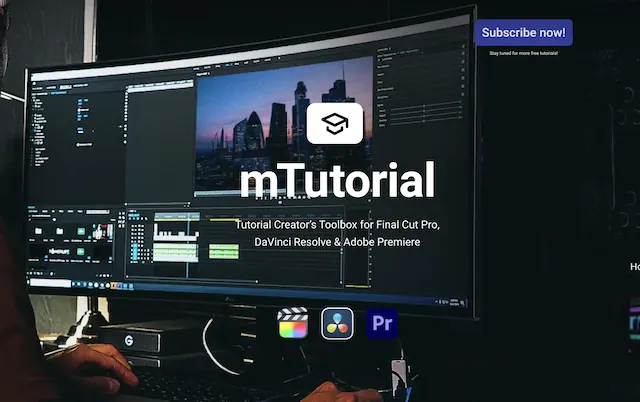The width and height of the screenshot is (640, 402).
Task: Select the Adobe Premiere Pr icon
Action: [x=382, y=323]
